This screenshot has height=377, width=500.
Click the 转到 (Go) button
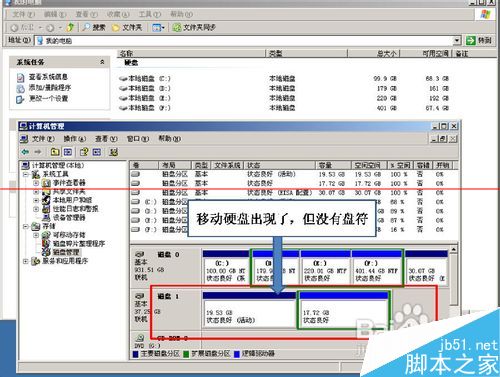[479, 41]
